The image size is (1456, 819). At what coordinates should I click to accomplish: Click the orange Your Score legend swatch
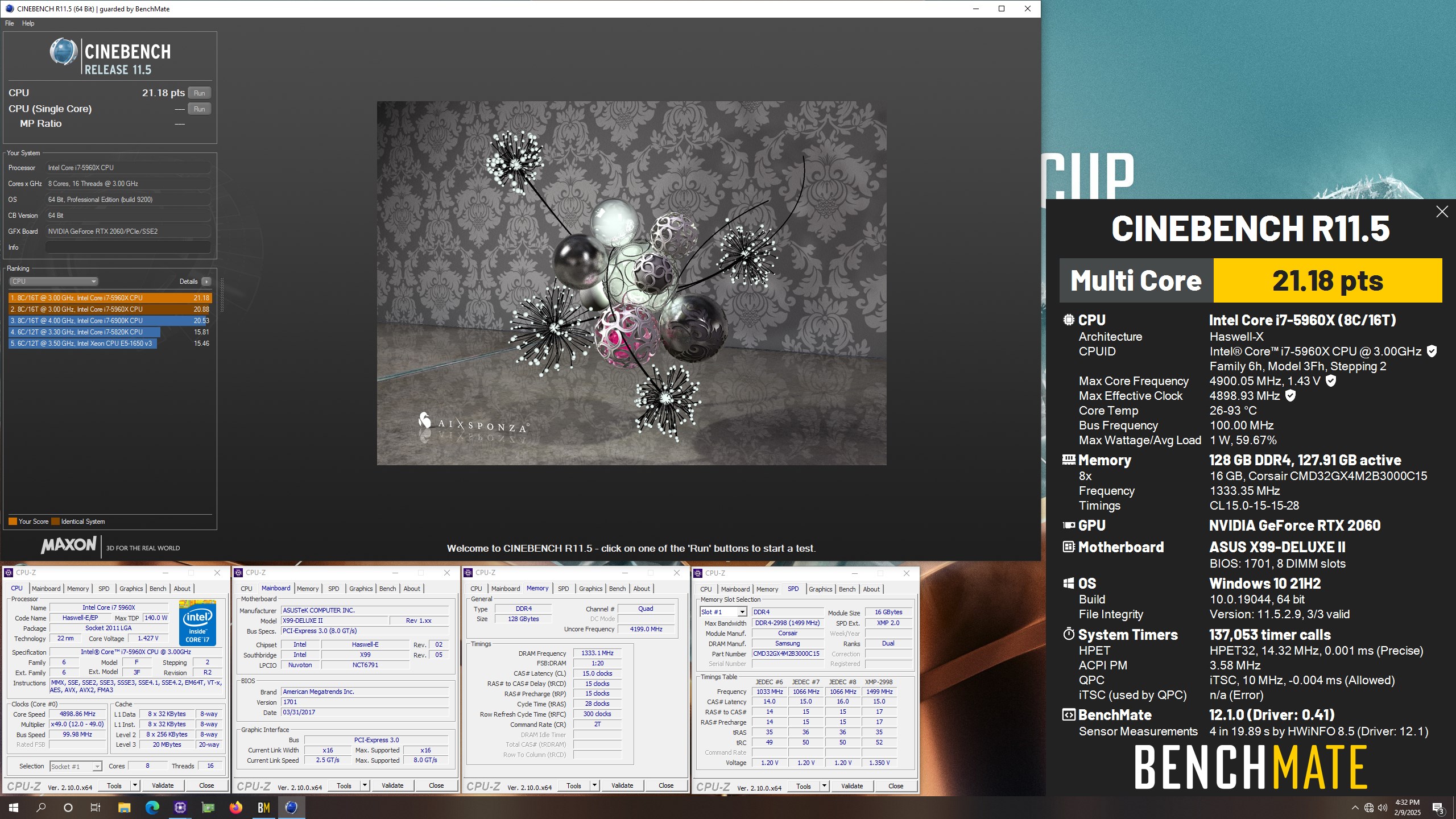13,521
